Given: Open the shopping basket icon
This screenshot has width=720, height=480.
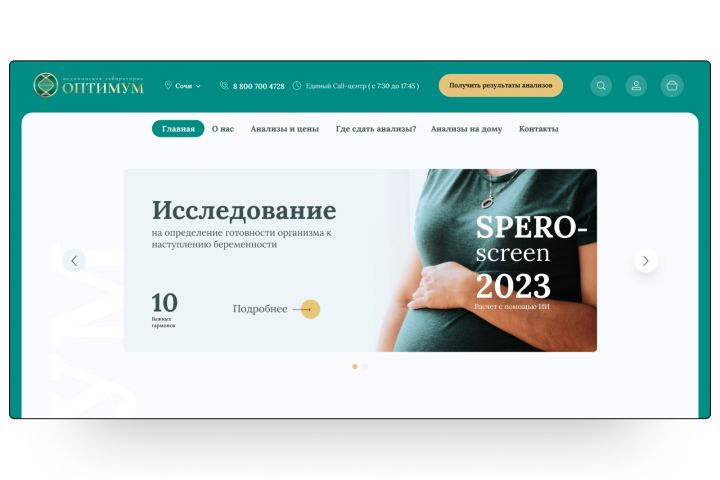Looking at the screenshot, I should [672, 85].
